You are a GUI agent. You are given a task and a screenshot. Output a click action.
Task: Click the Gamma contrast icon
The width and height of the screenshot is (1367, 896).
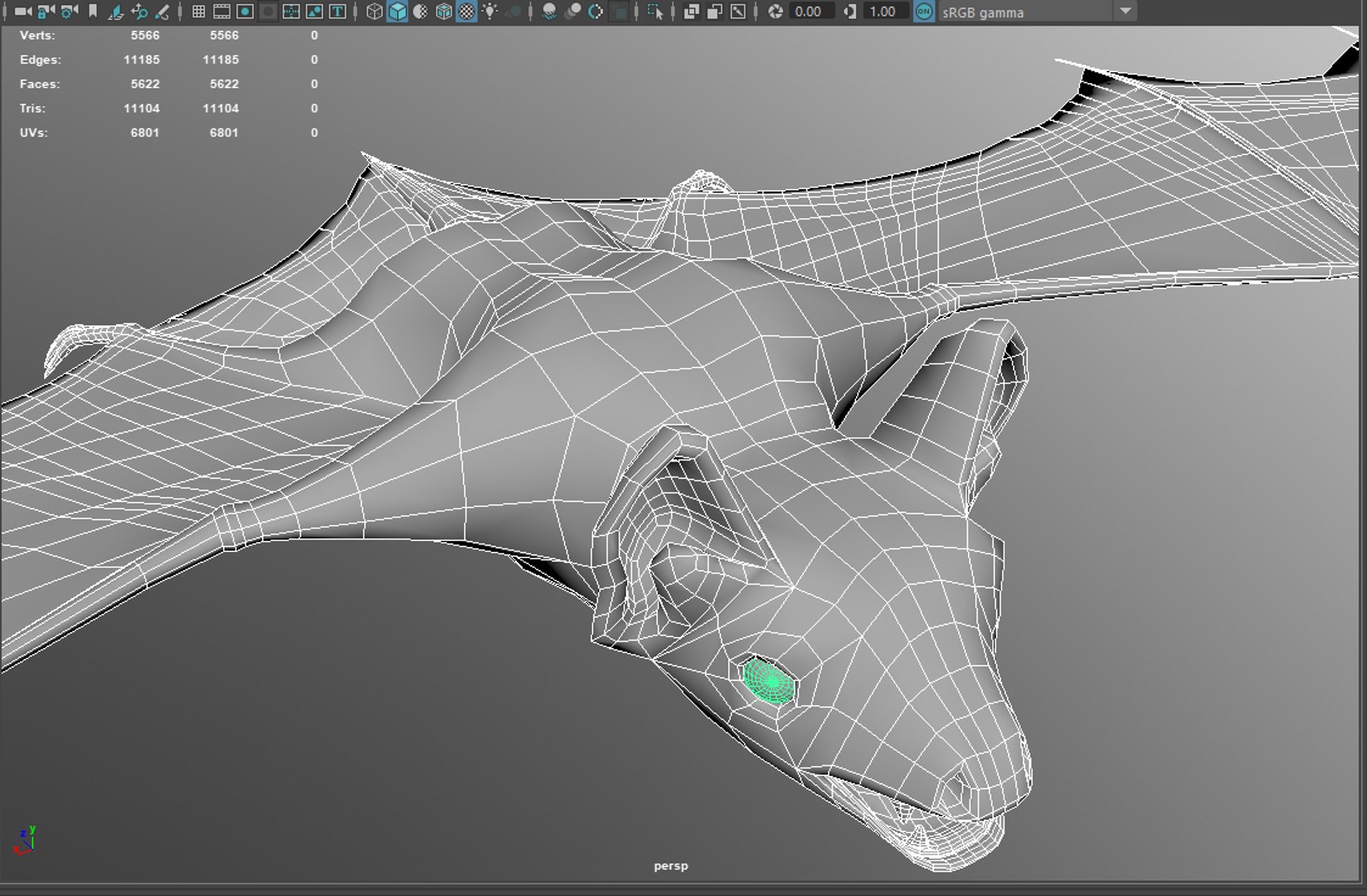(x=850, y=12)
